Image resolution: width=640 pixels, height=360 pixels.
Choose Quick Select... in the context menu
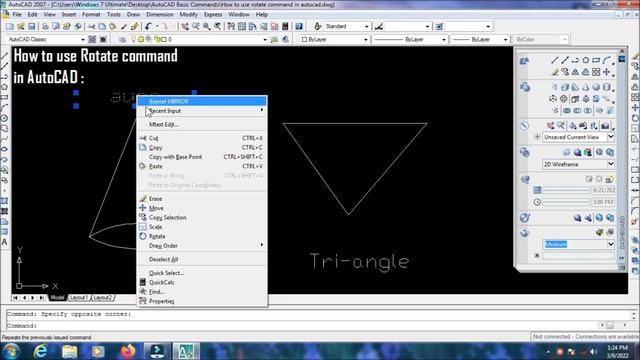[202, 273]
